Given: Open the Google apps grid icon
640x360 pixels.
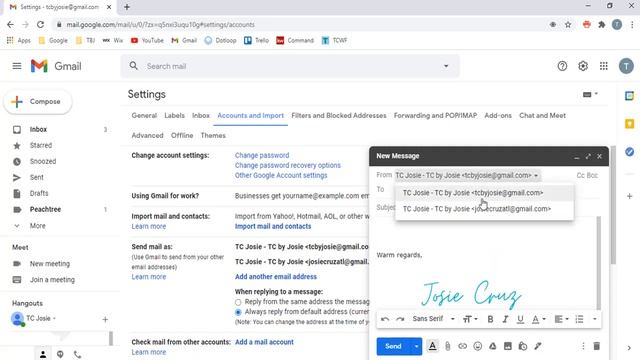Looking at the screenshot, I should (604, 66).
